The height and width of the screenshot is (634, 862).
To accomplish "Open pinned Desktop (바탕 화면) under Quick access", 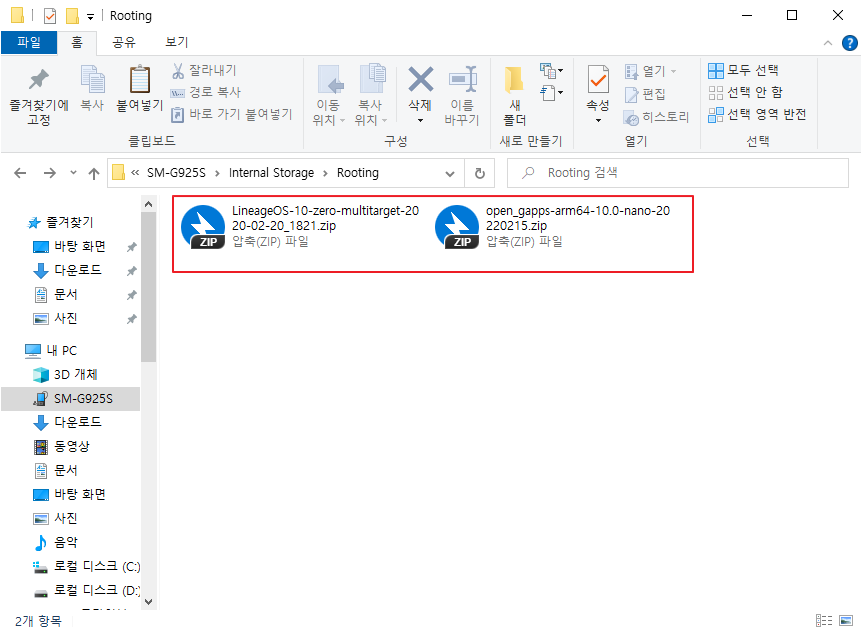I will click(69, 246).
